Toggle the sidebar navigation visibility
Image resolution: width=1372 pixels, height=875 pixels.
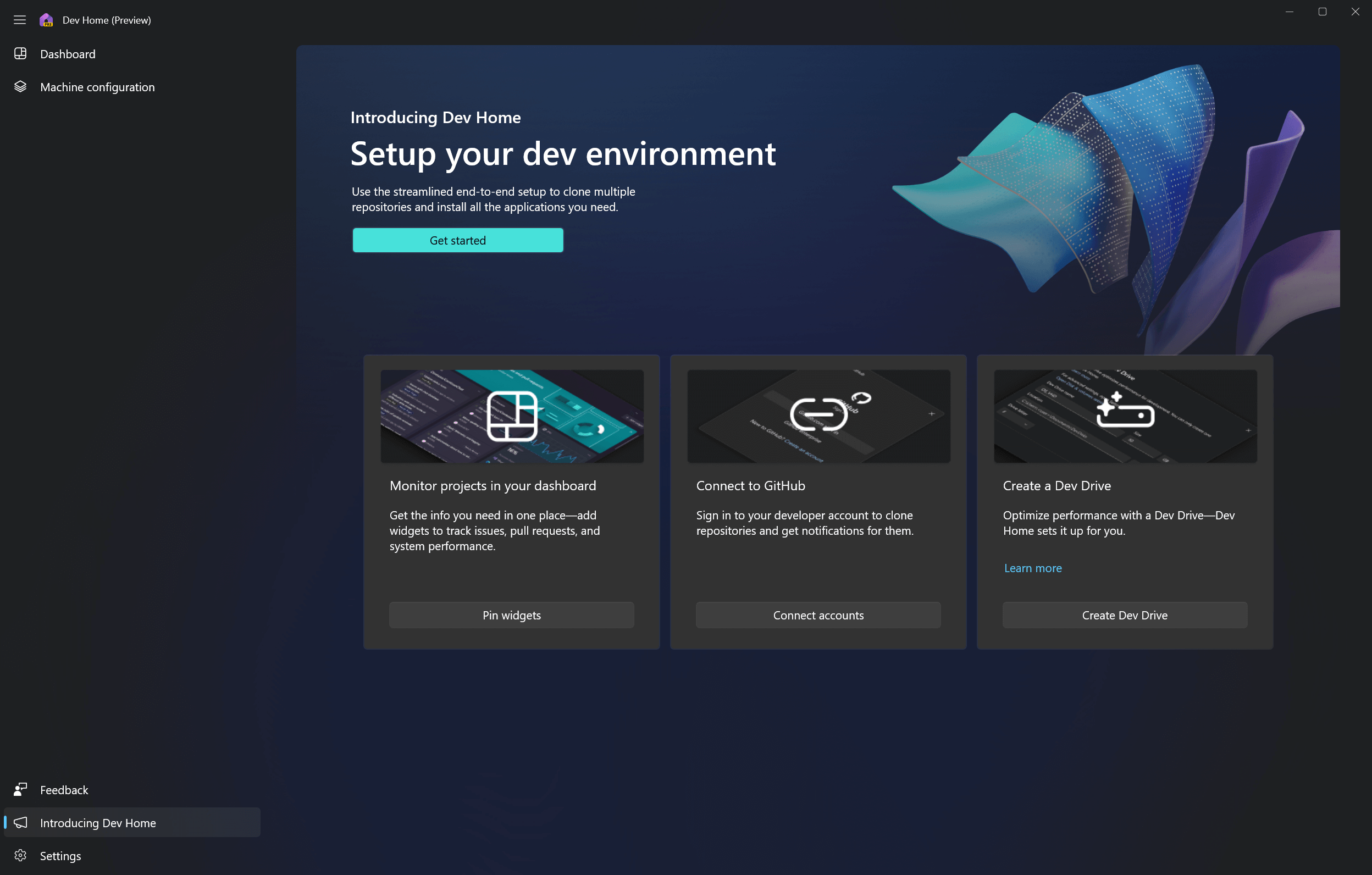coord(20,19)
